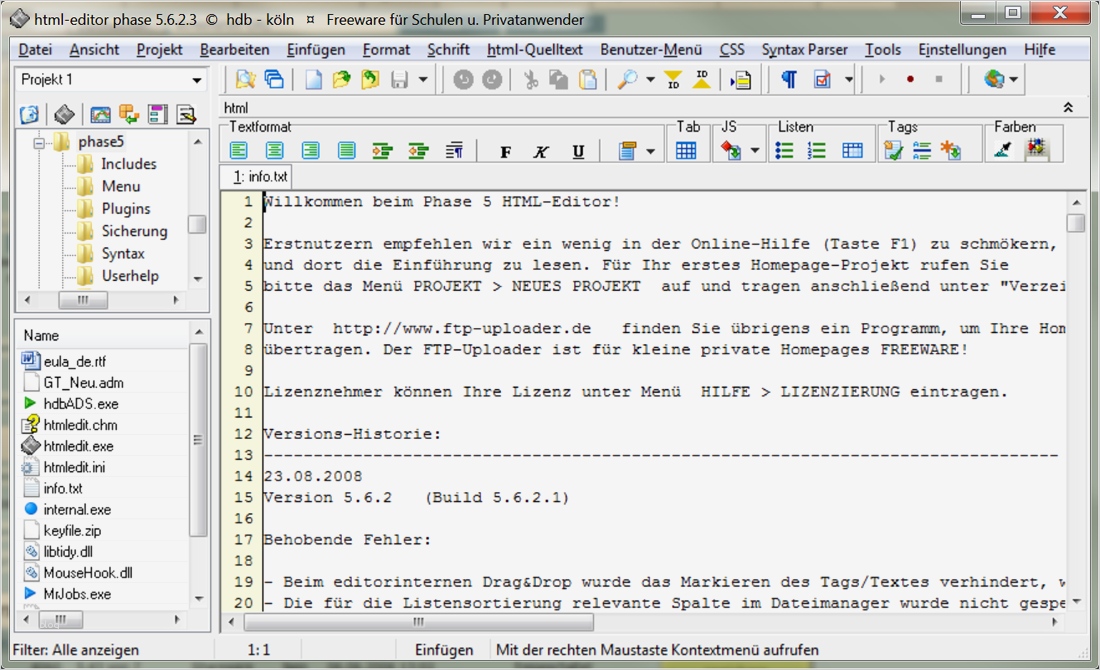Select the Includes folder in tree
Screen dimensions: 1100x670
coord(128,164)
